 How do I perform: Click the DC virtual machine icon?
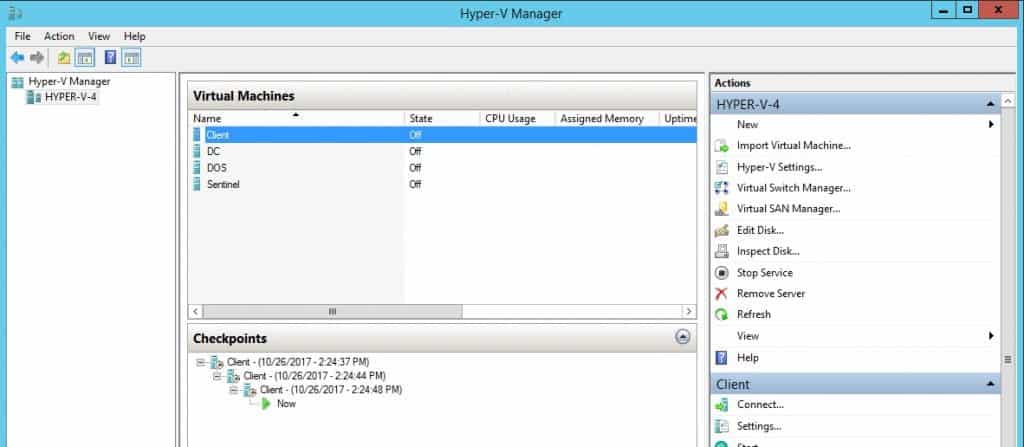(197, 151)
